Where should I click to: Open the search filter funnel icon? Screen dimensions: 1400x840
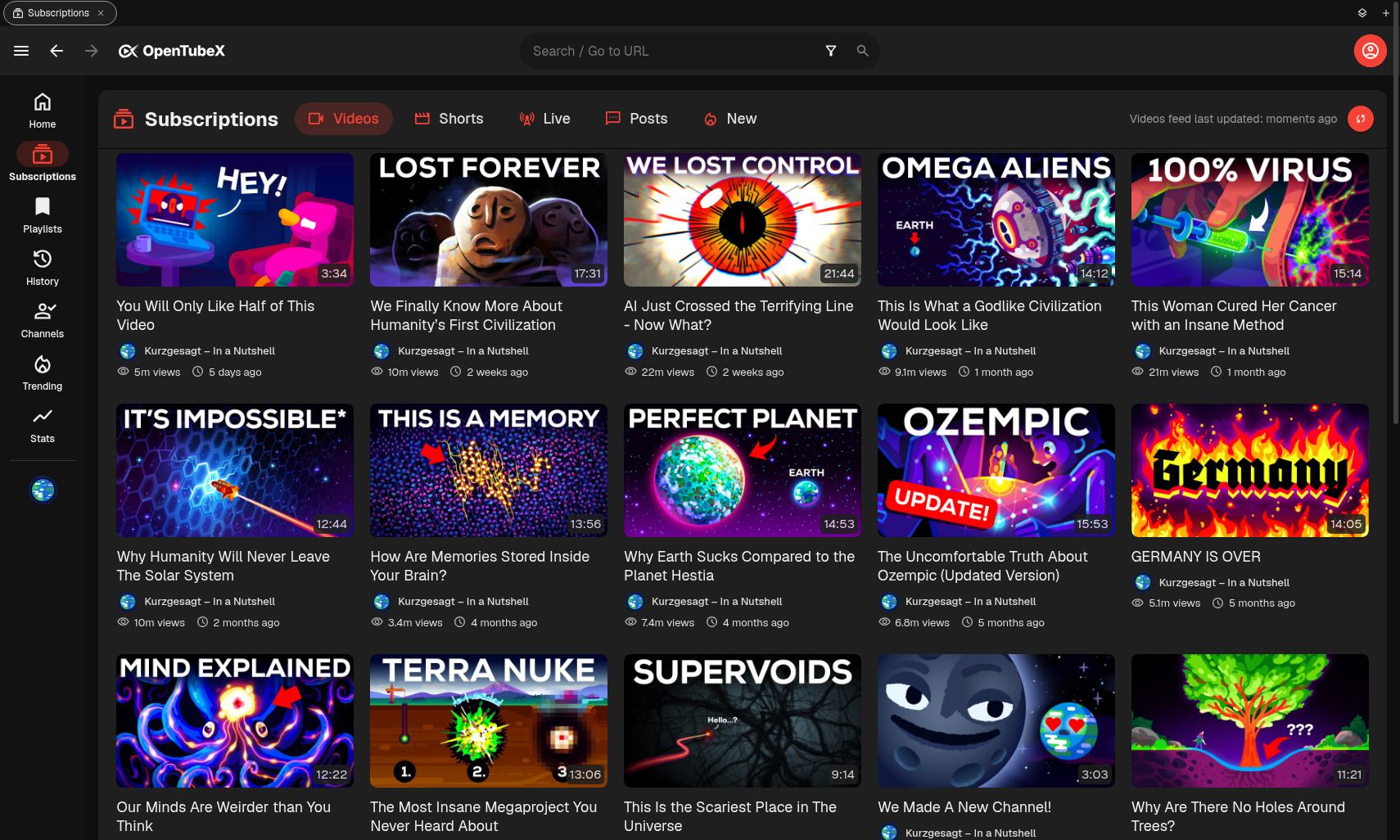pos(831,51)
